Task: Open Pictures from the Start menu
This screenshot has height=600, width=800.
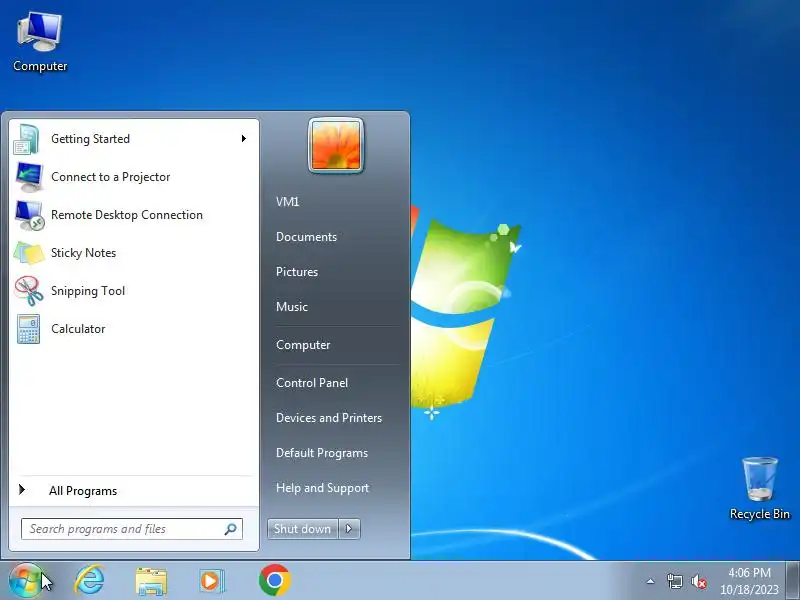Action: 297,272
